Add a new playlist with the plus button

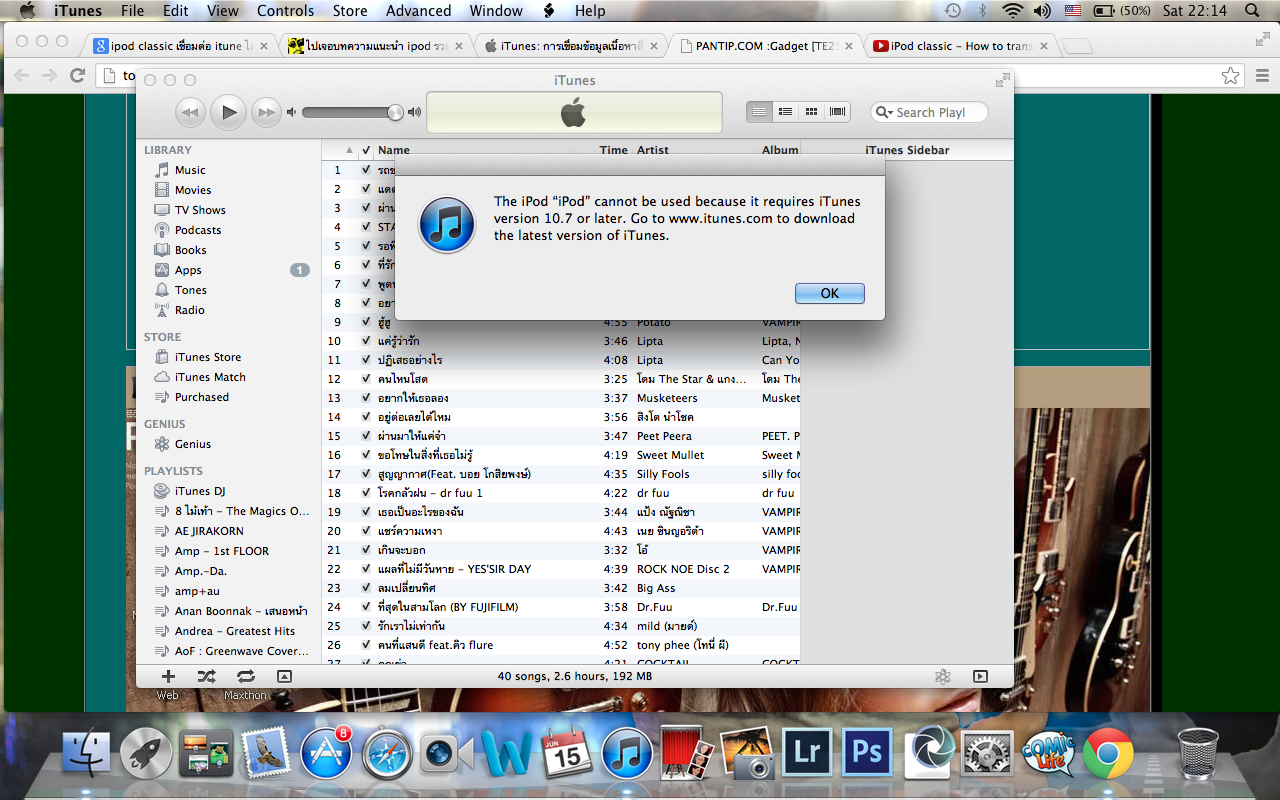click(x=168, y=676)
